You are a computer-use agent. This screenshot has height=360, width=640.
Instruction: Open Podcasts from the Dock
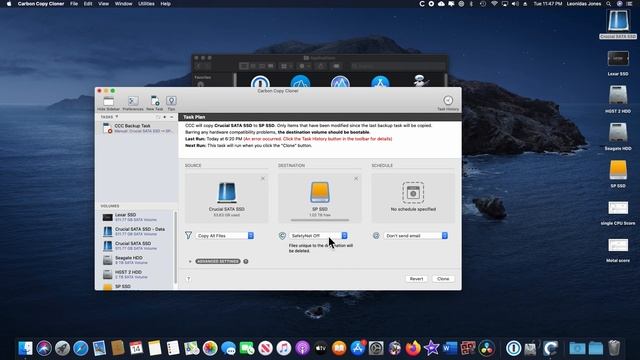302,348
